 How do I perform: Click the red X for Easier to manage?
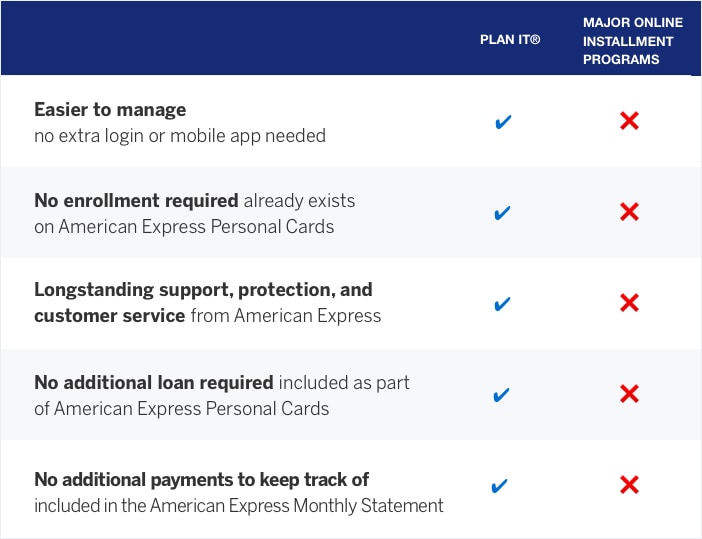coord(629,122)
